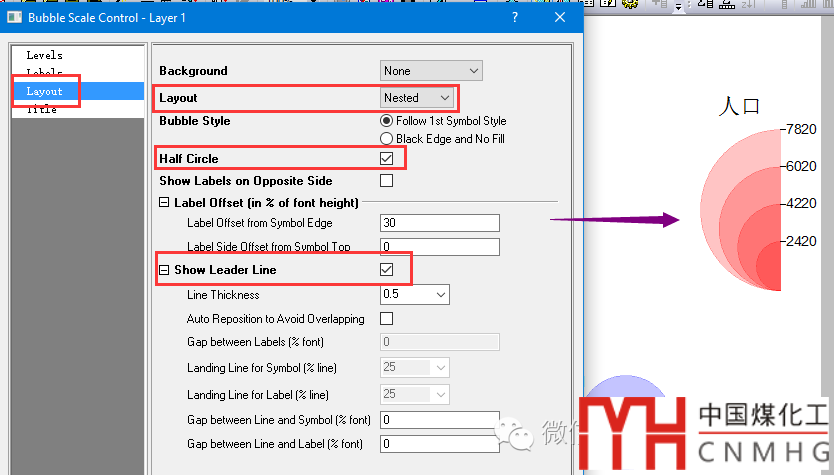
Task: Open the Layout dropdown showing Nested
Action: [416, 98]
